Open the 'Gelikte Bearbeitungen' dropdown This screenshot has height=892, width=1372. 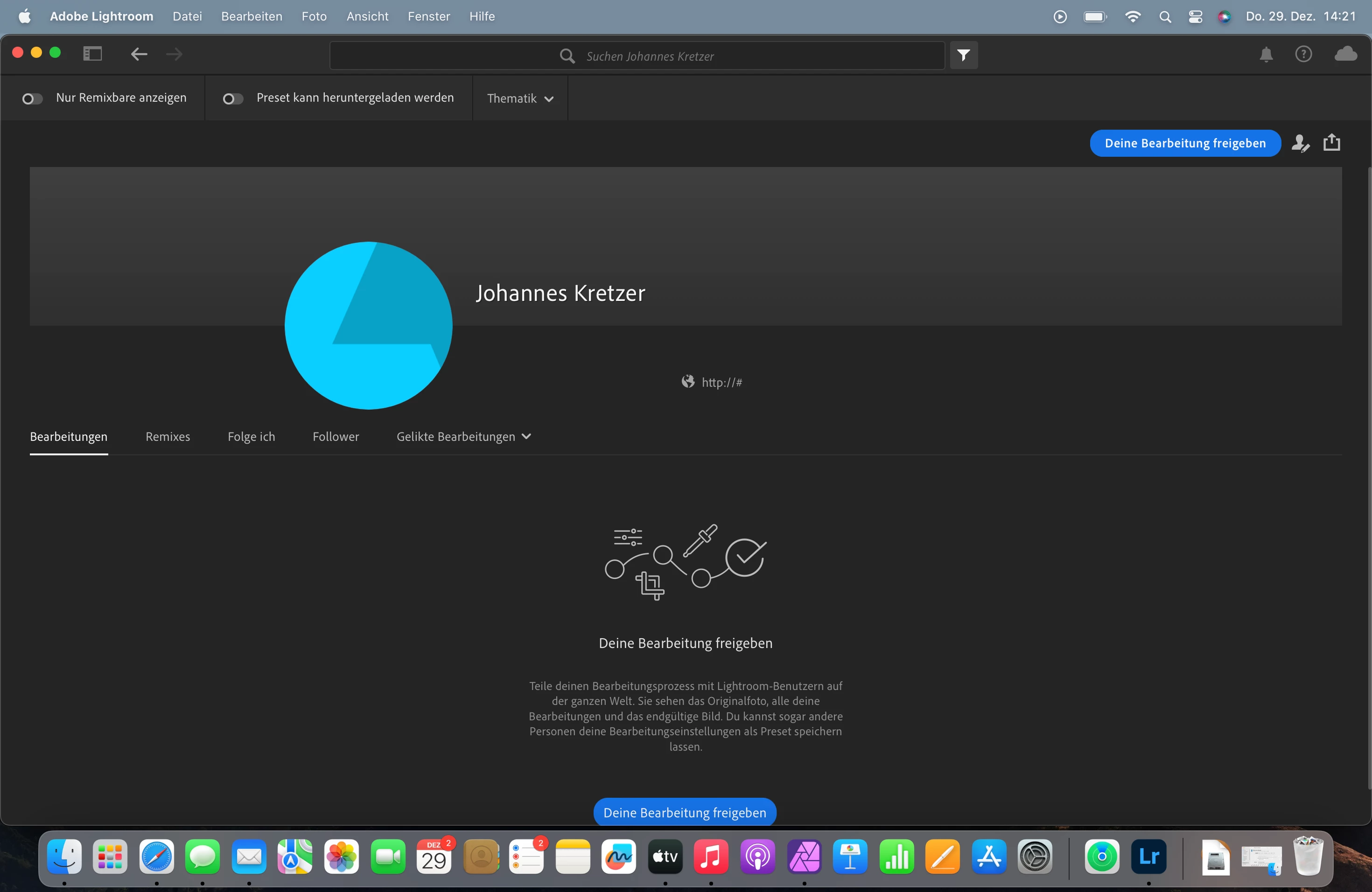click(463, 437)
